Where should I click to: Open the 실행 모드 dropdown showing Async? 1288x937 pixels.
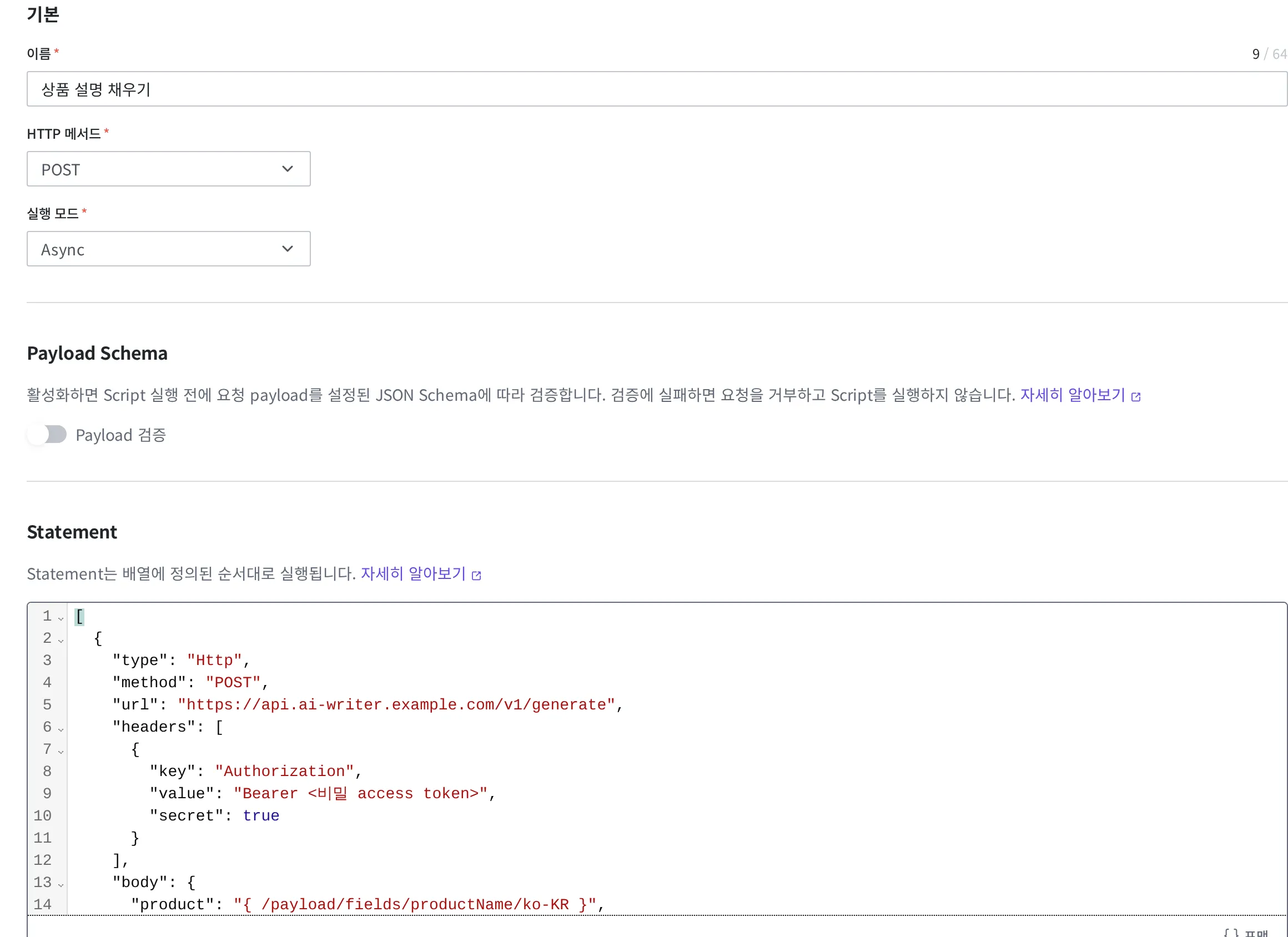pos(169,249)
